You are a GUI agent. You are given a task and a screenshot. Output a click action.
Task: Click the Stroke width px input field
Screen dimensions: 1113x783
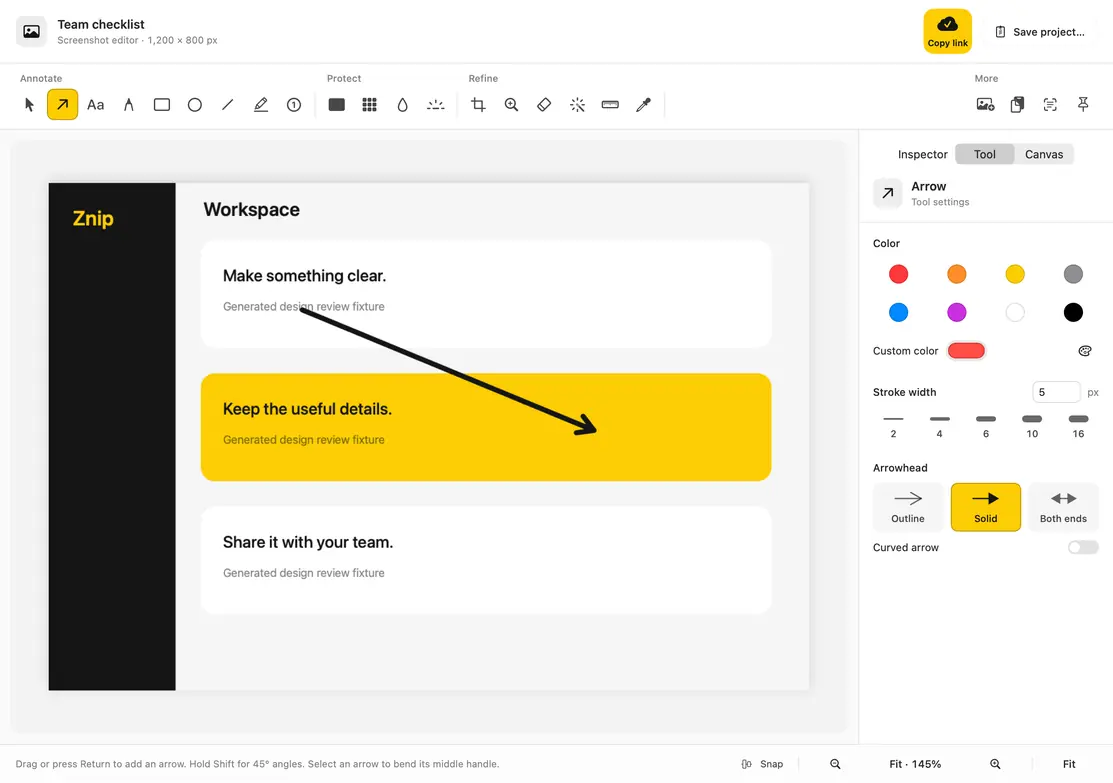click(1056, 392)
